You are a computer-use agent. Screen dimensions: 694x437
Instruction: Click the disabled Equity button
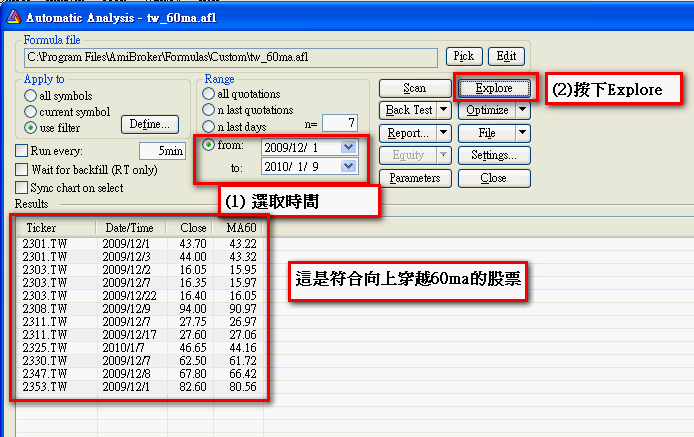(x=409, y=155)
